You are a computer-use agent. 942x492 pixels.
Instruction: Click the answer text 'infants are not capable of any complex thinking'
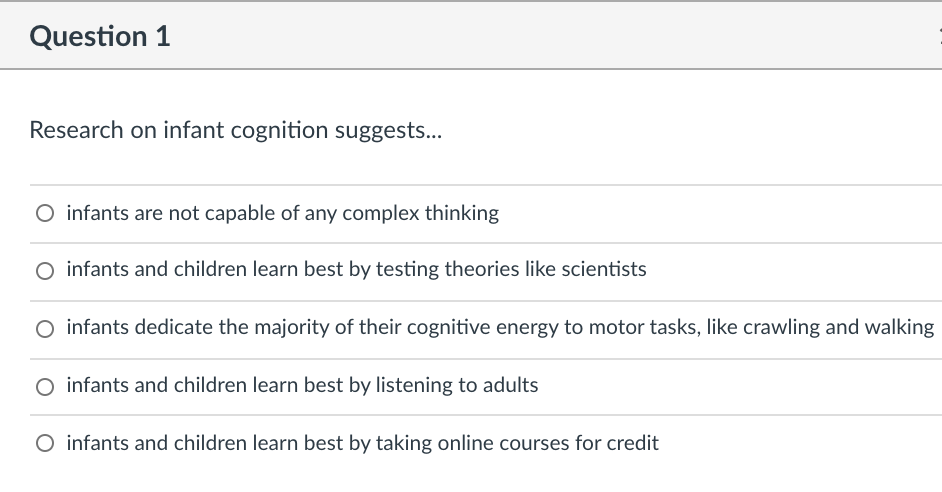pos(282,213)
